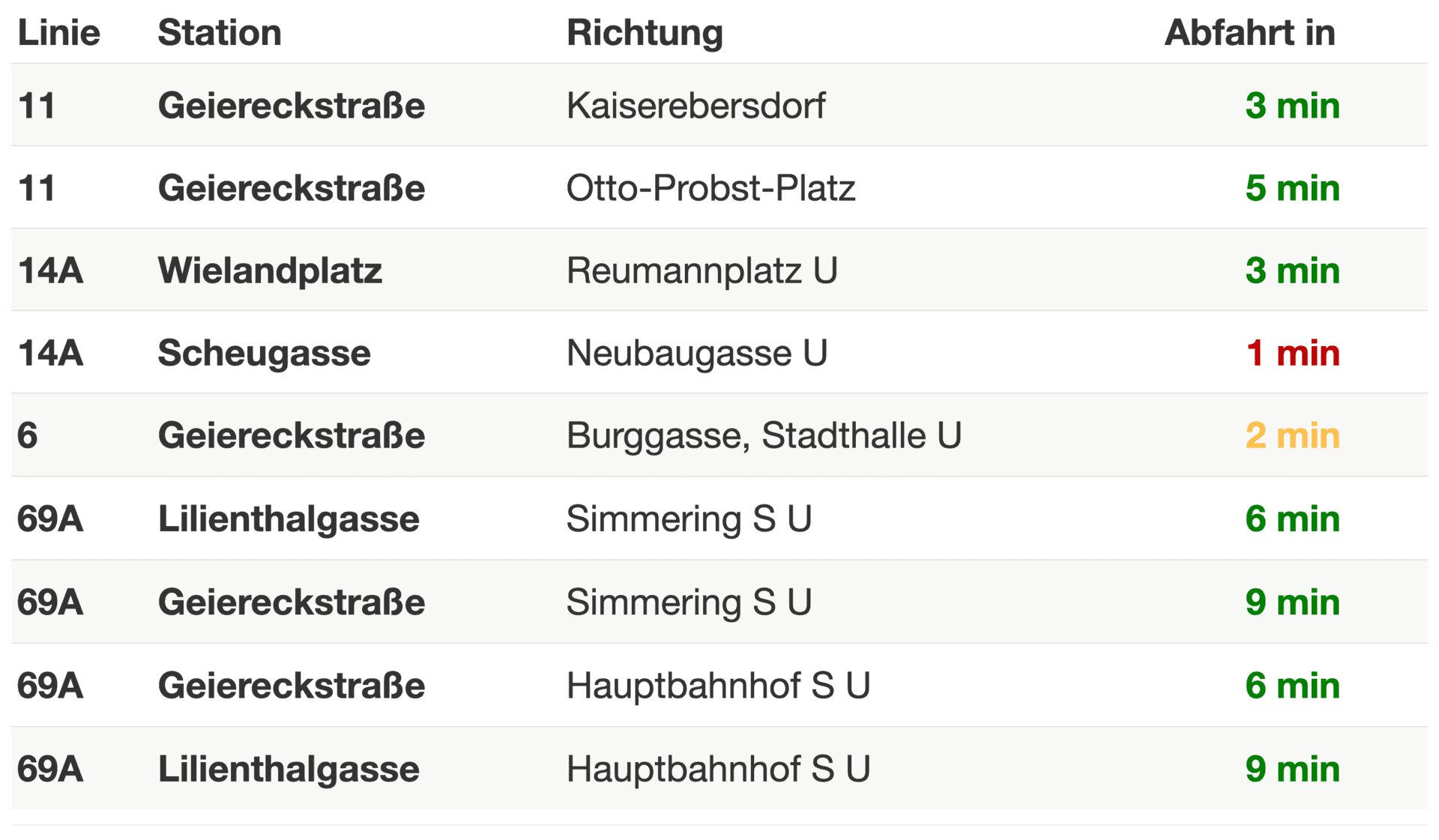The image size is (1439, 840).
Task: Select line 11 toward Kaiserebersdorf
Action: [x=719, y=105]
